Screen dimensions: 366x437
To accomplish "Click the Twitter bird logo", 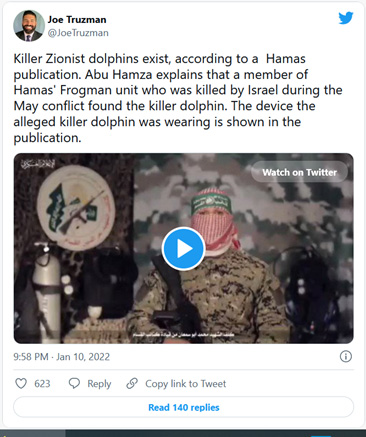I will click(346, 18).
